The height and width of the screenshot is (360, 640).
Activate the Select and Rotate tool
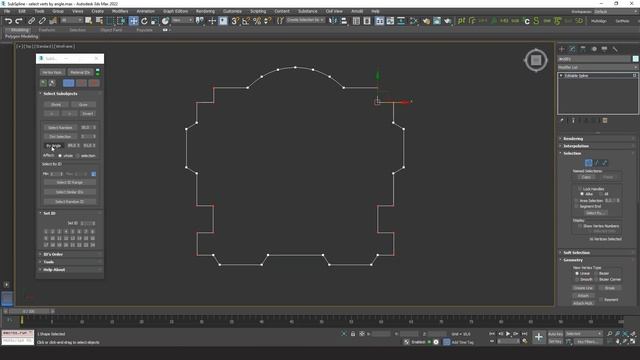(144, 21)
